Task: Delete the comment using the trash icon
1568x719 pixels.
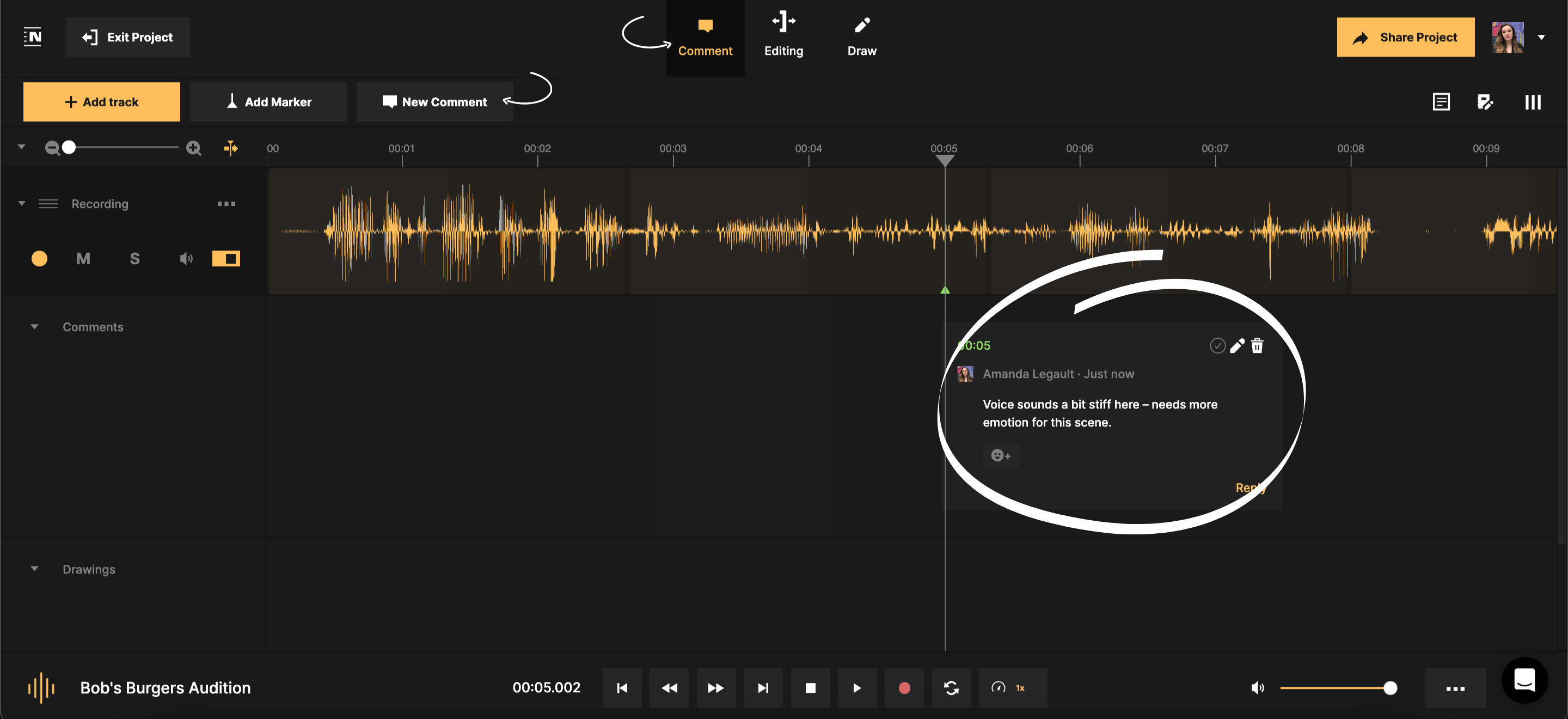Action: coord(1258,345)
